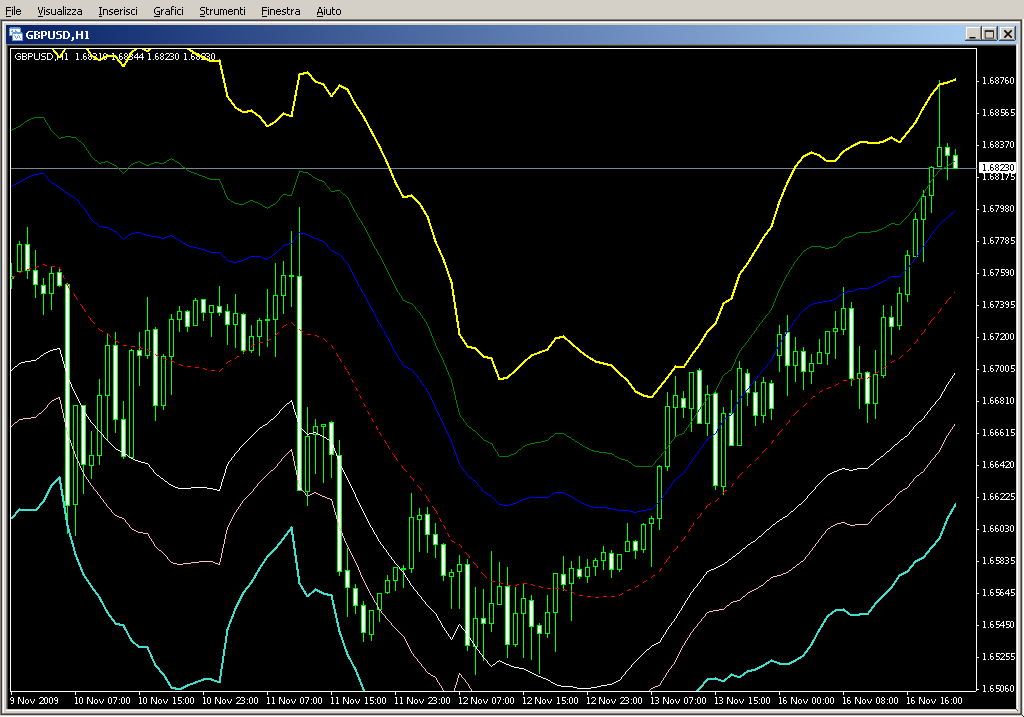Click the GBPUSD,H1 window title text
This screenshot has width=1024, height=717.
coord(57,35)
